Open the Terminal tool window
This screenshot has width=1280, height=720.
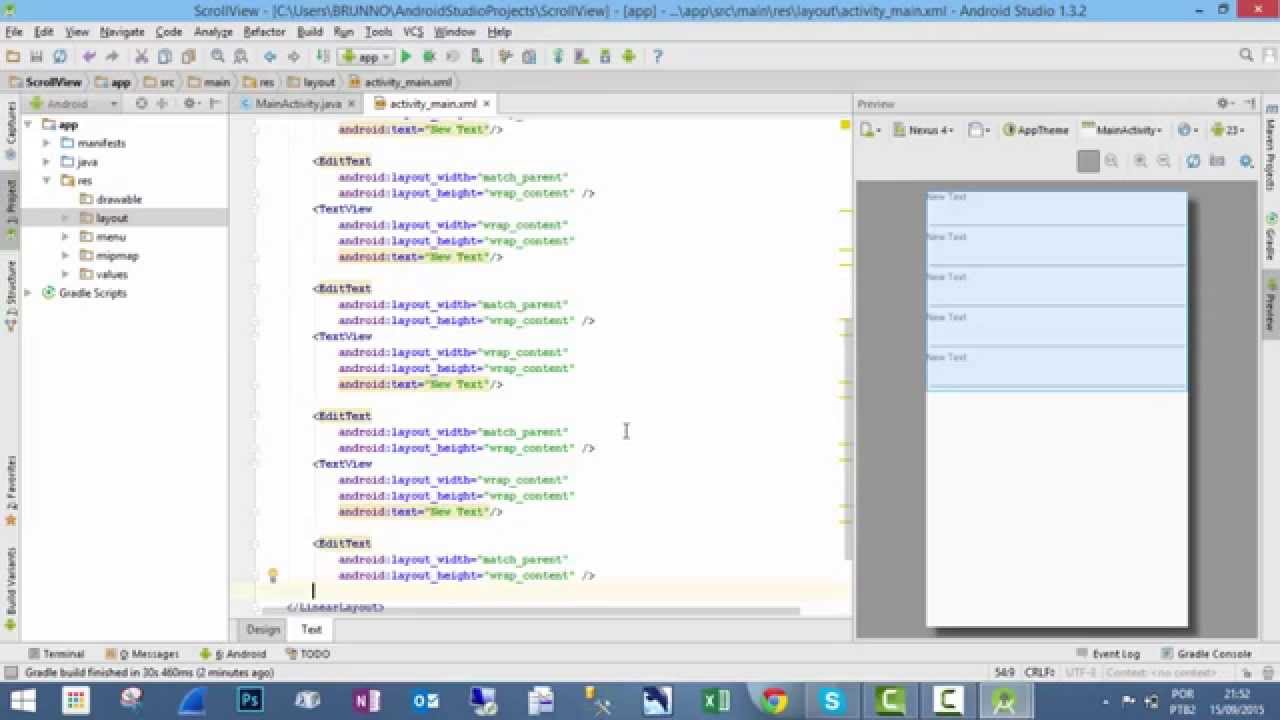point(56,654)
